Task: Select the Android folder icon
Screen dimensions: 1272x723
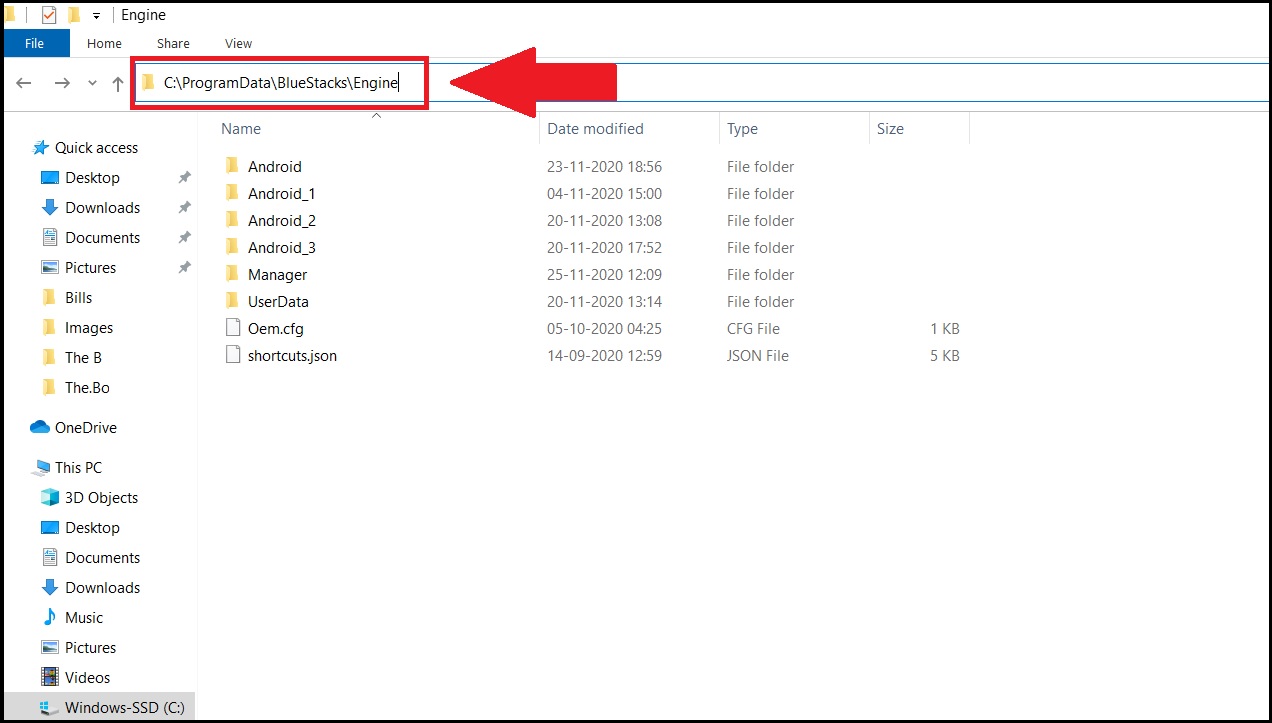Action: [x=232, y=166]
